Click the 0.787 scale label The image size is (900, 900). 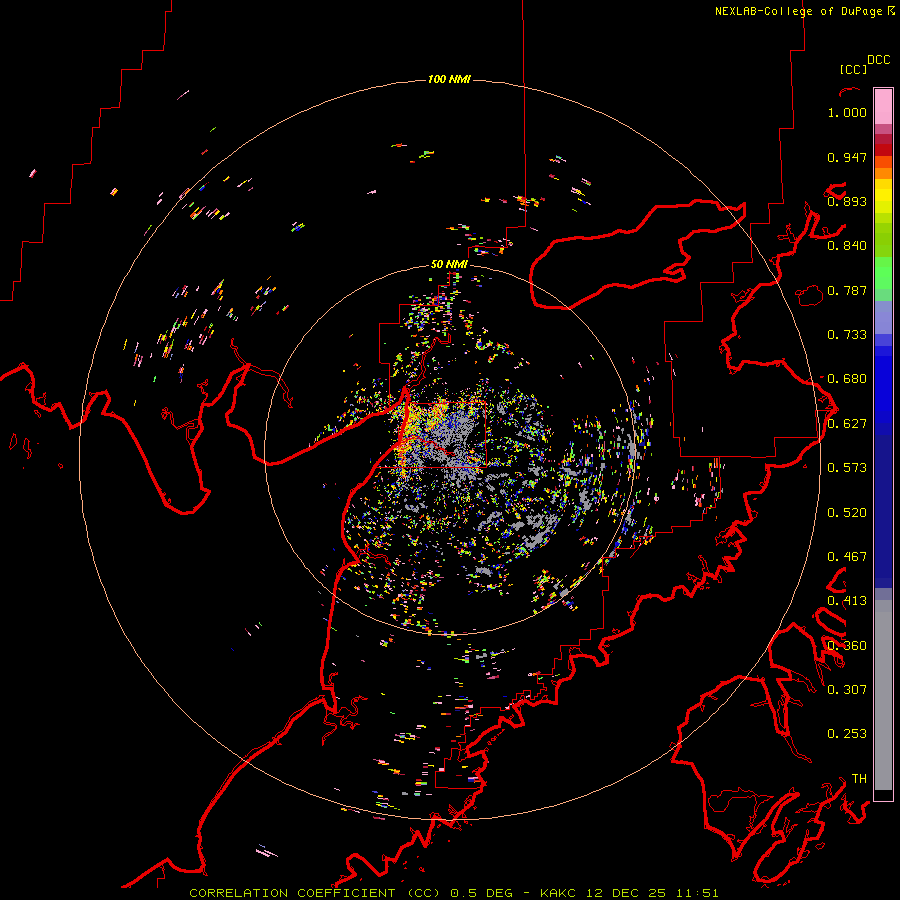tap(847, 290)
